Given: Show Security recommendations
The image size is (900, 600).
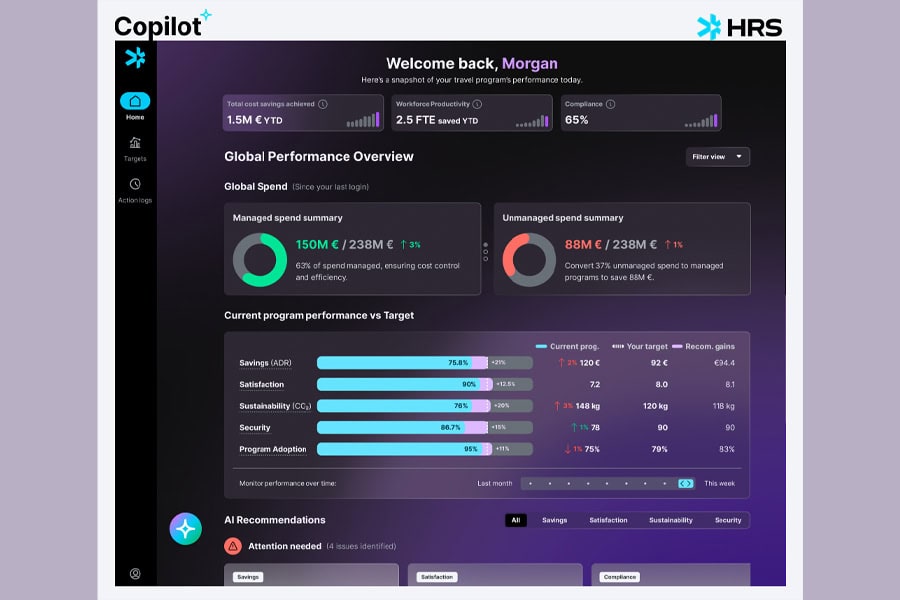Looking at the screenshot, I should coord(728,520).
